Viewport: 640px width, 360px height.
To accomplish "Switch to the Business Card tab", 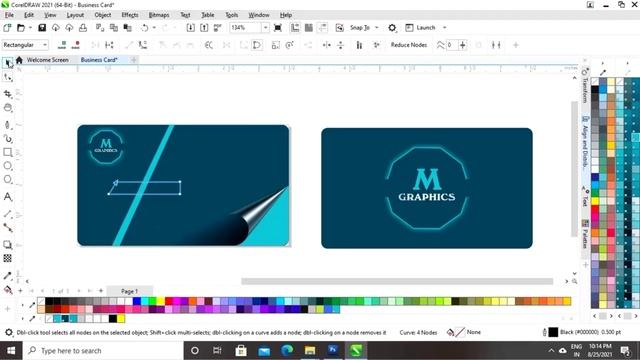I will pos(99,60).
